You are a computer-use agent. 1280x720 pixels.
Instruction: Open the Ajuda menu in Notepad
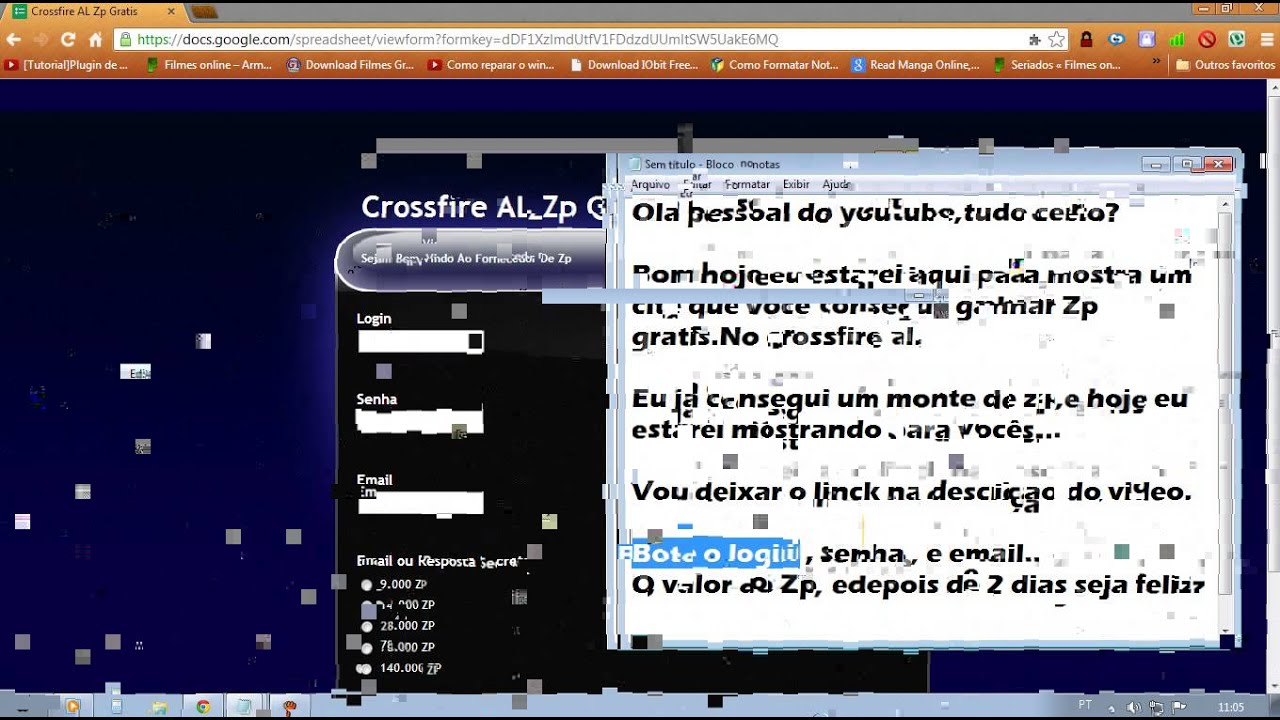[x=836, y=185]
